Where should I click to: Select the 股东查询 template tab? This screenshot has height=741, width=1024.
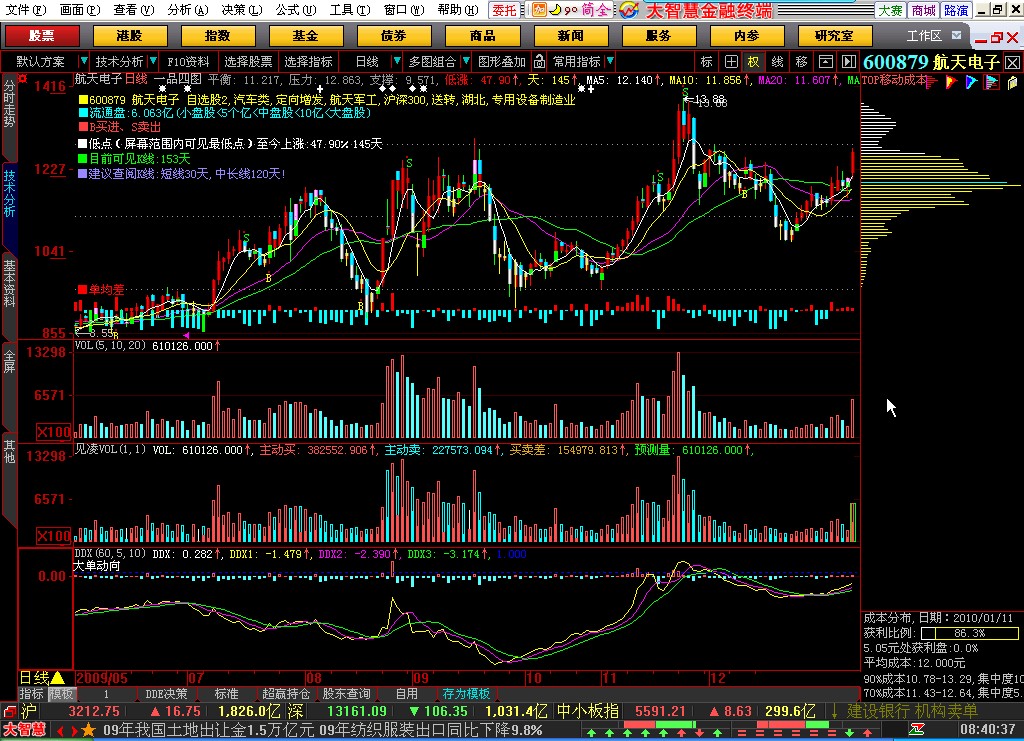pos(346,694)
